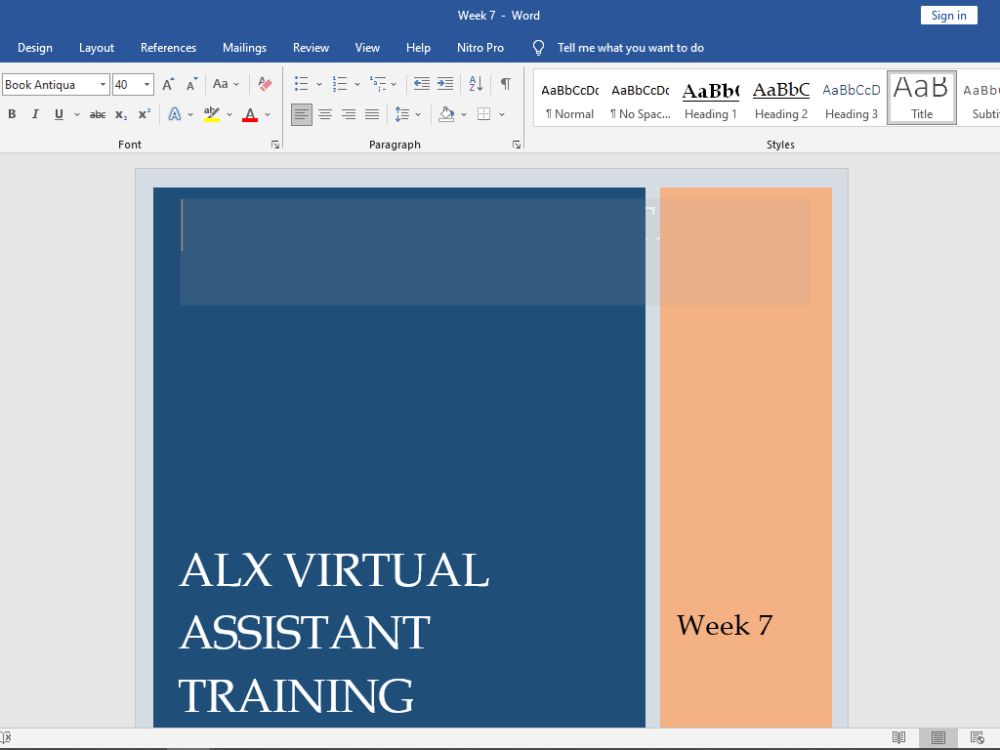Increase paragraph indent
Screen dimensions: 1000x750
445,84
